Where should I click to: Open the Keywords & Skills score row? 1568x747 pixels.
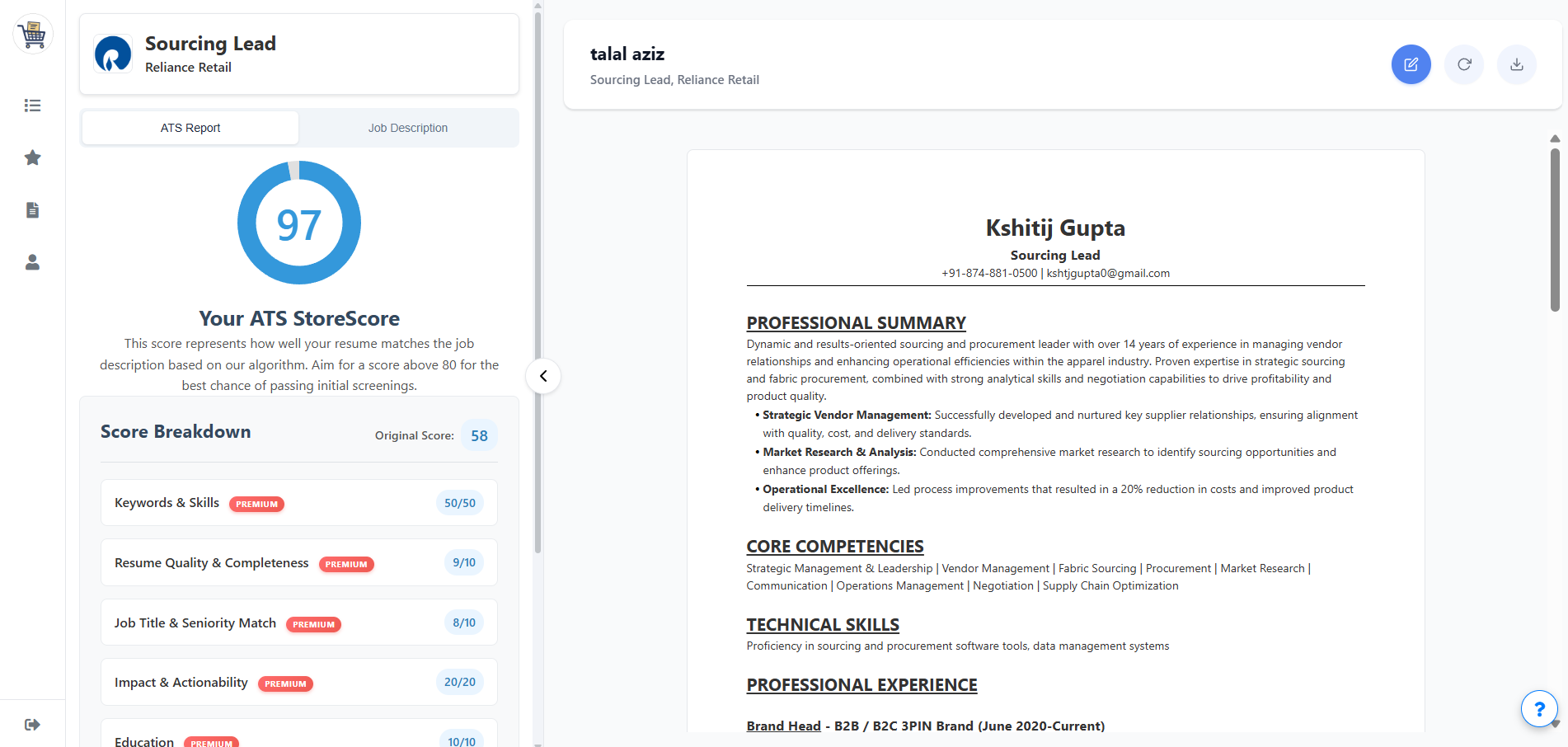299,503
